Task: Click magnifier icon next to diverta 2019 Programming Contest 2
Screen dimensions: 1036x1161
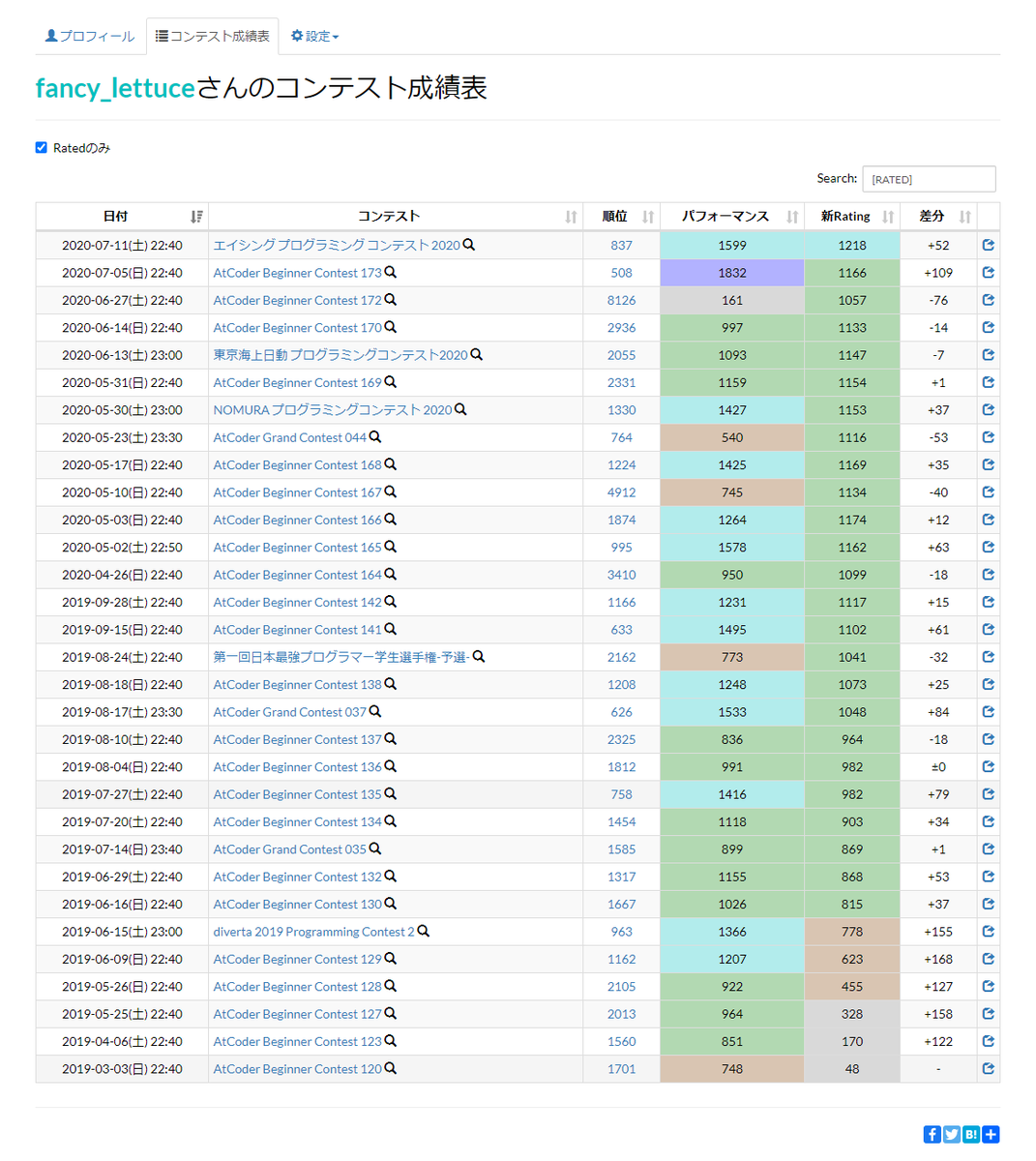Action: tap(423, 932)
